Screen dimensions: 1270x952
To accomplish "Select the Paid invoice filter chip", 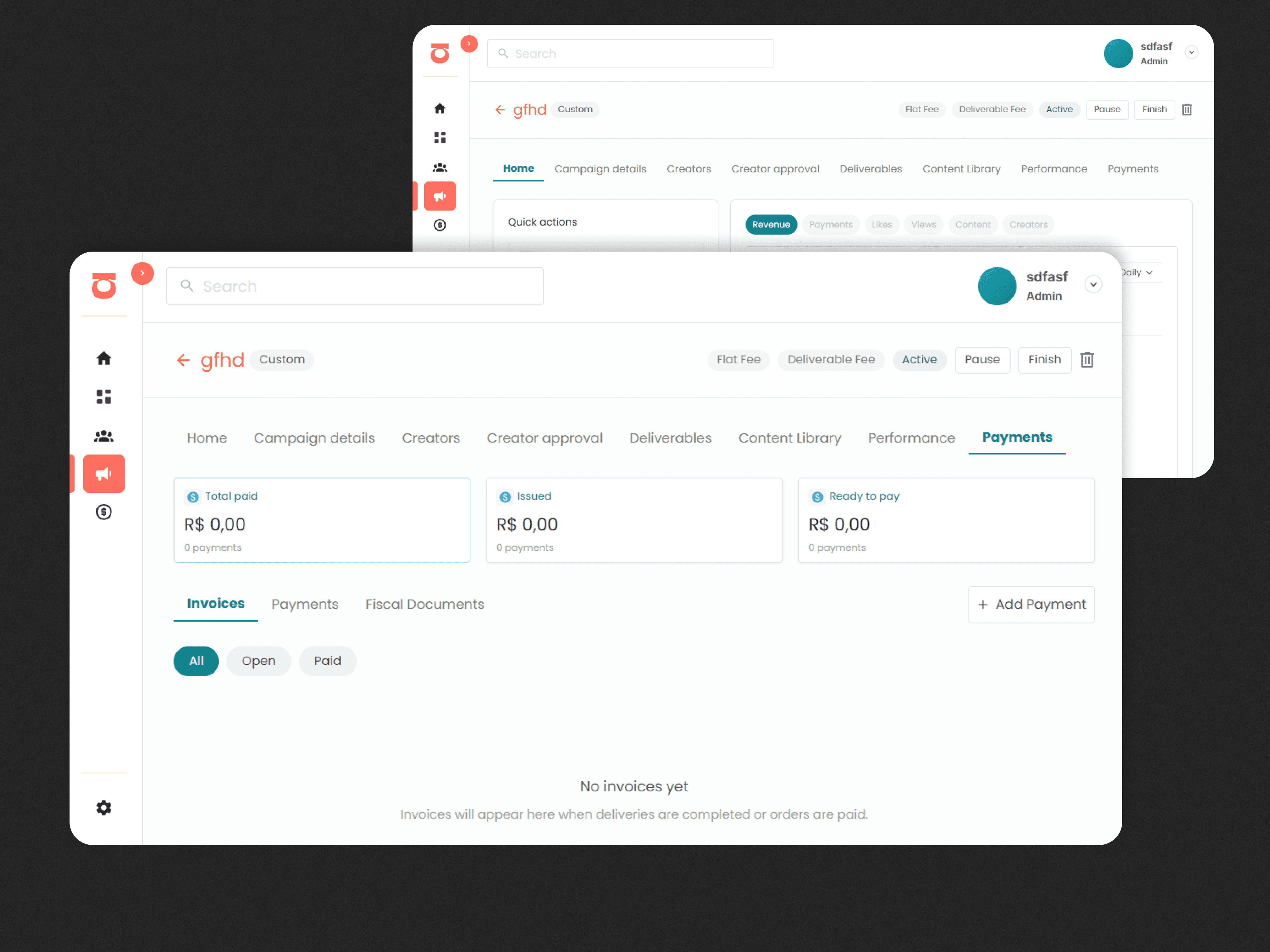I will pos(327,661).
